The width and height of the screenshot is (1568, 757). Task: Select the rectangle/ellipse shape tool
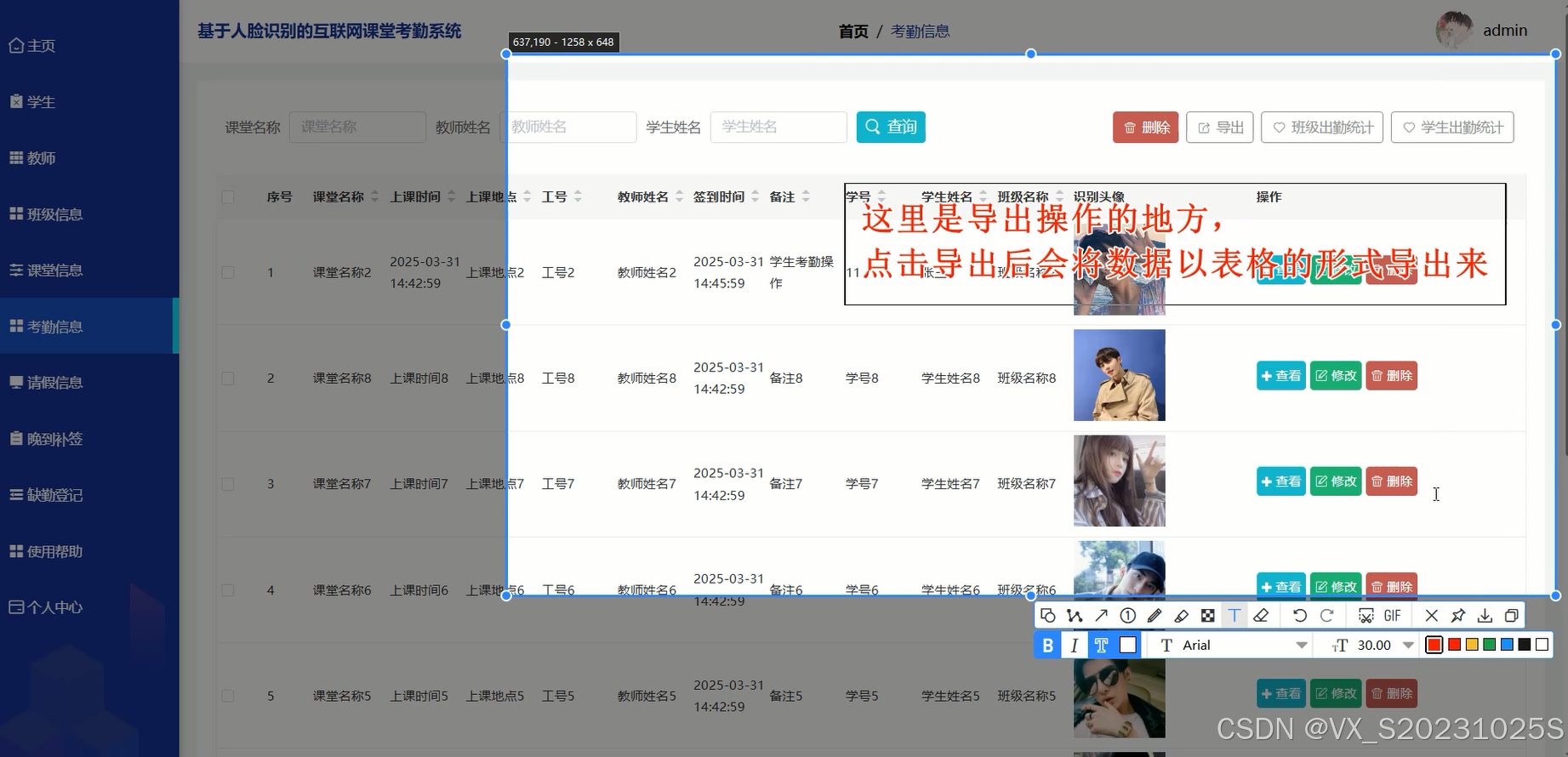(1048, 616)
